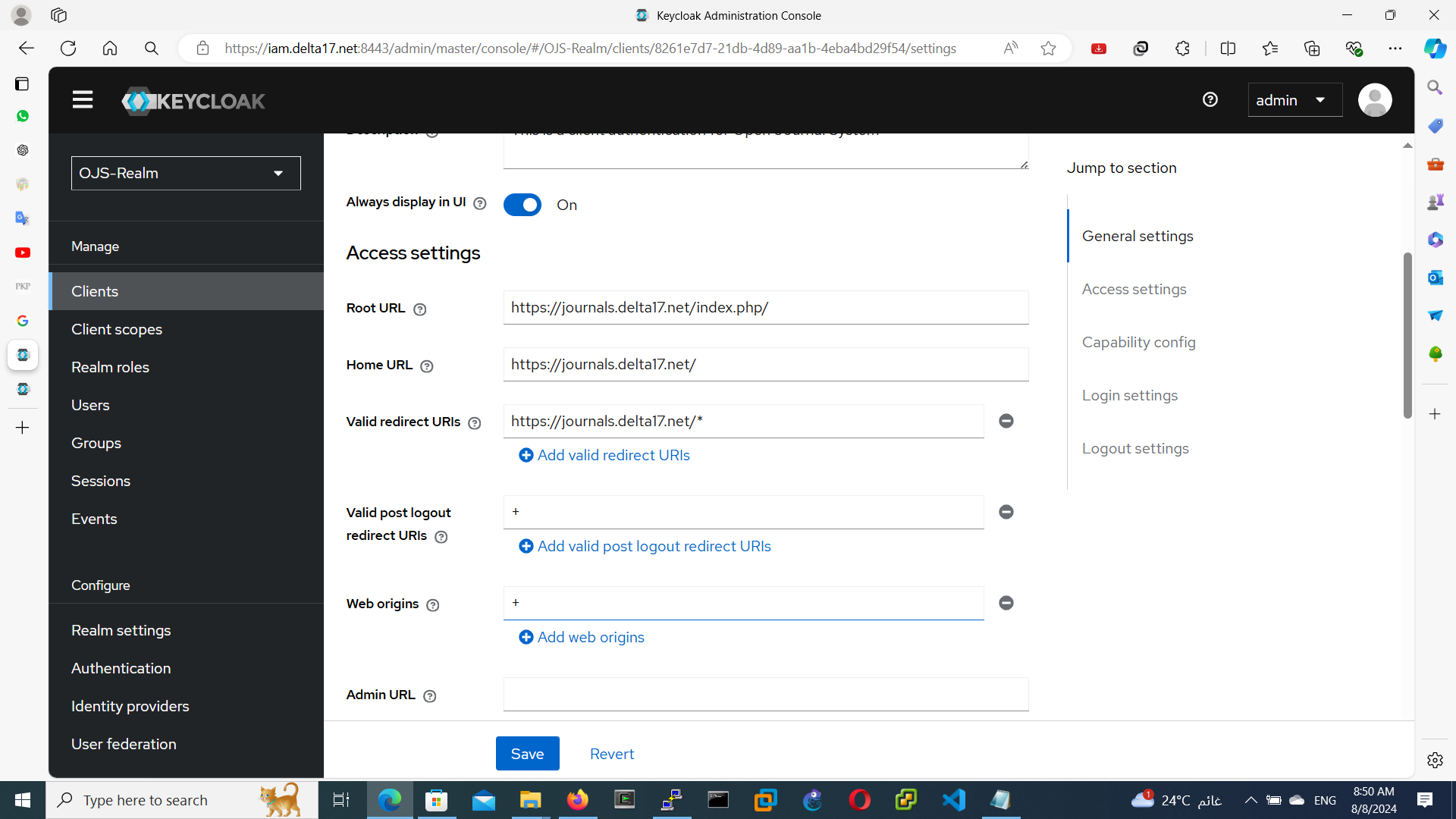Click help icon next to Root URL

(x=420, y=309)
